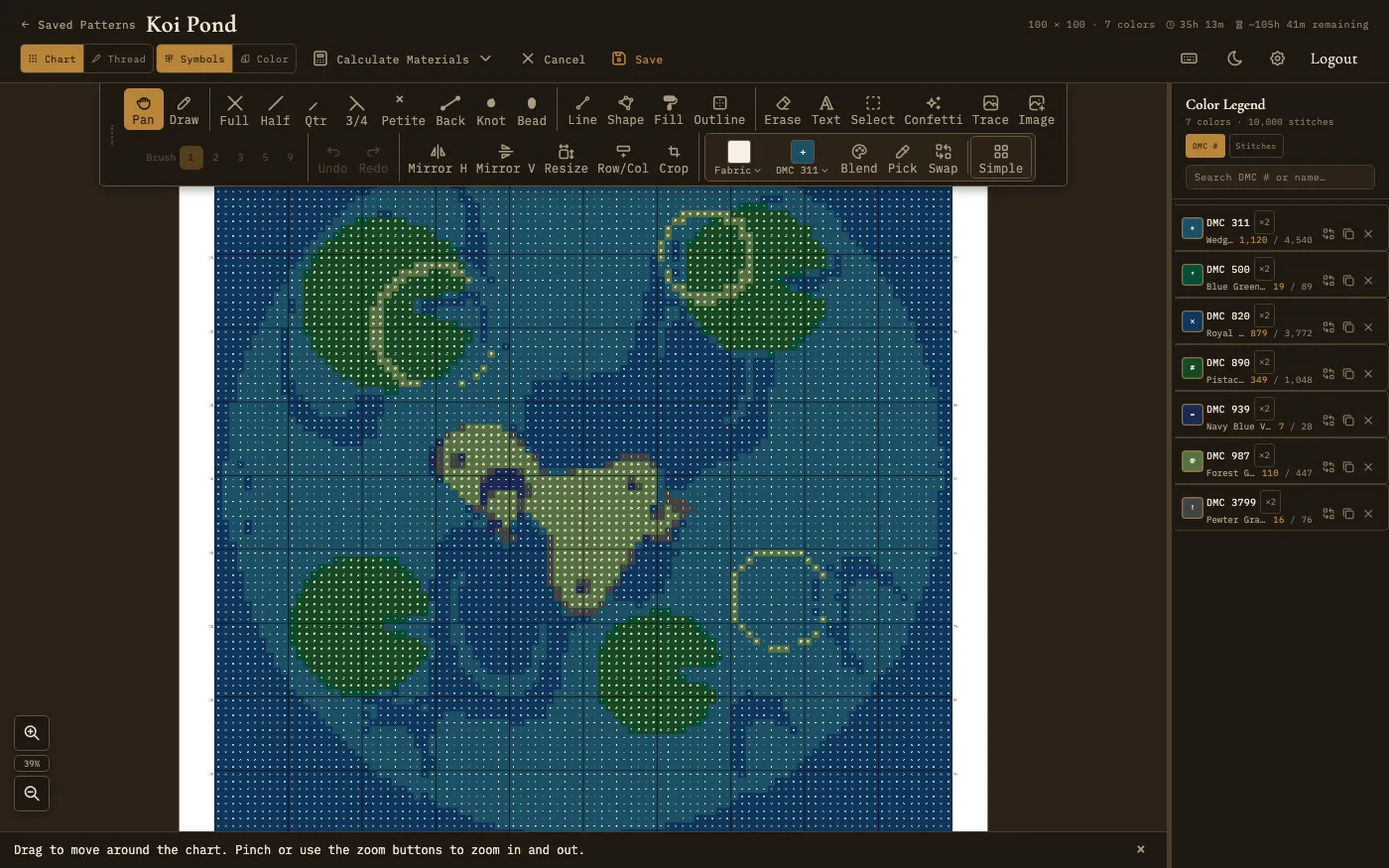Open settings gear in header
Viewport: 1389px width, 868px height.
(x=1278, y=59)
